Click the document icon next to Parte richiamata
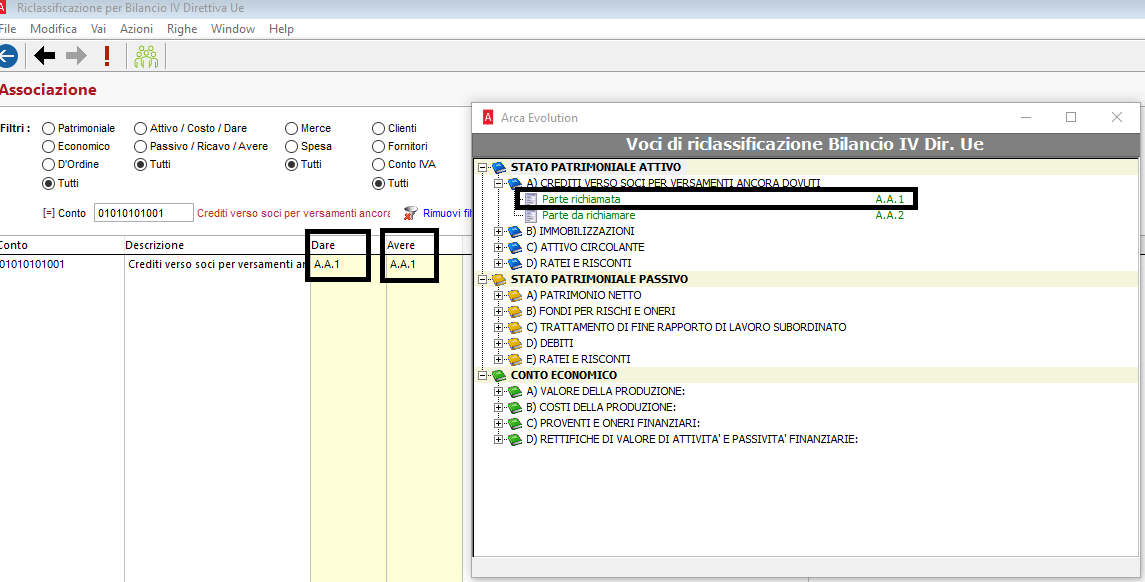 click(x=531, y=199)
